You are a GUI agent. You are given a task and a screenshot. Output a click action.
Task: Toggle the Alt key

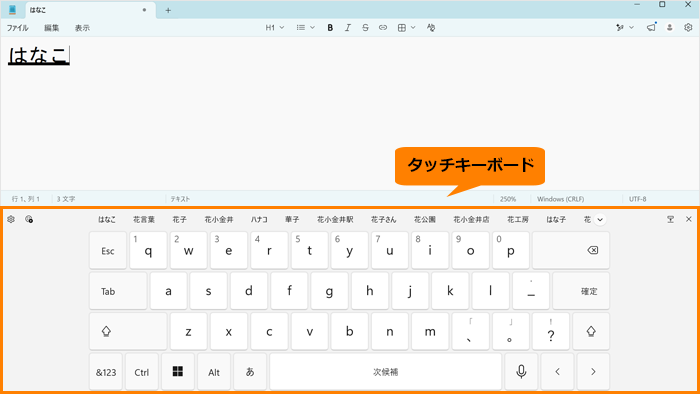coord(214,372)
